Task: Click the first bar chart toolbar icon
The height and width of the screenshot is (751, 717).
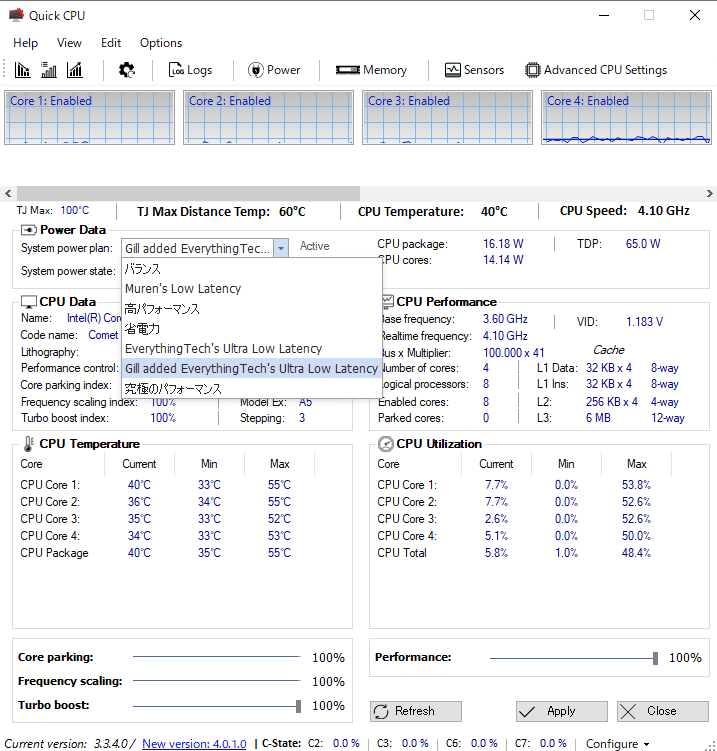Action: pyautogui.click(x=22, y=70)
